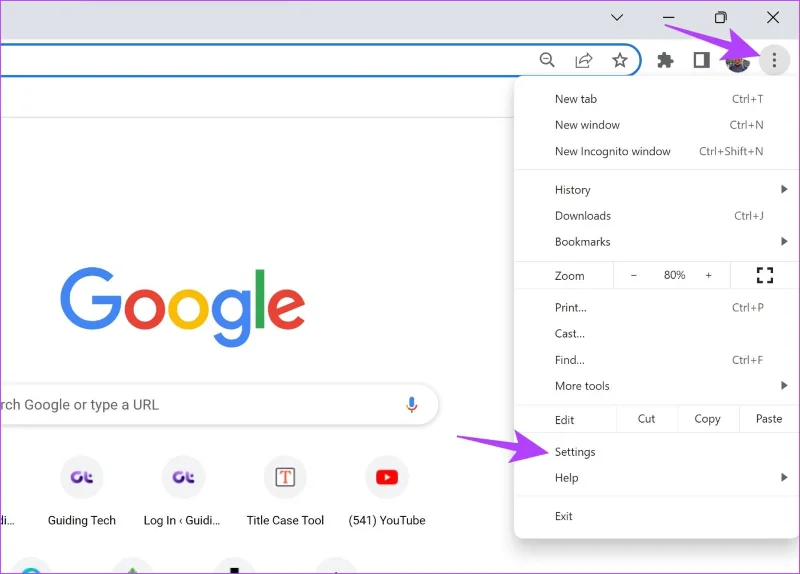
Task: Expand the History submenu
Action: 656,190
